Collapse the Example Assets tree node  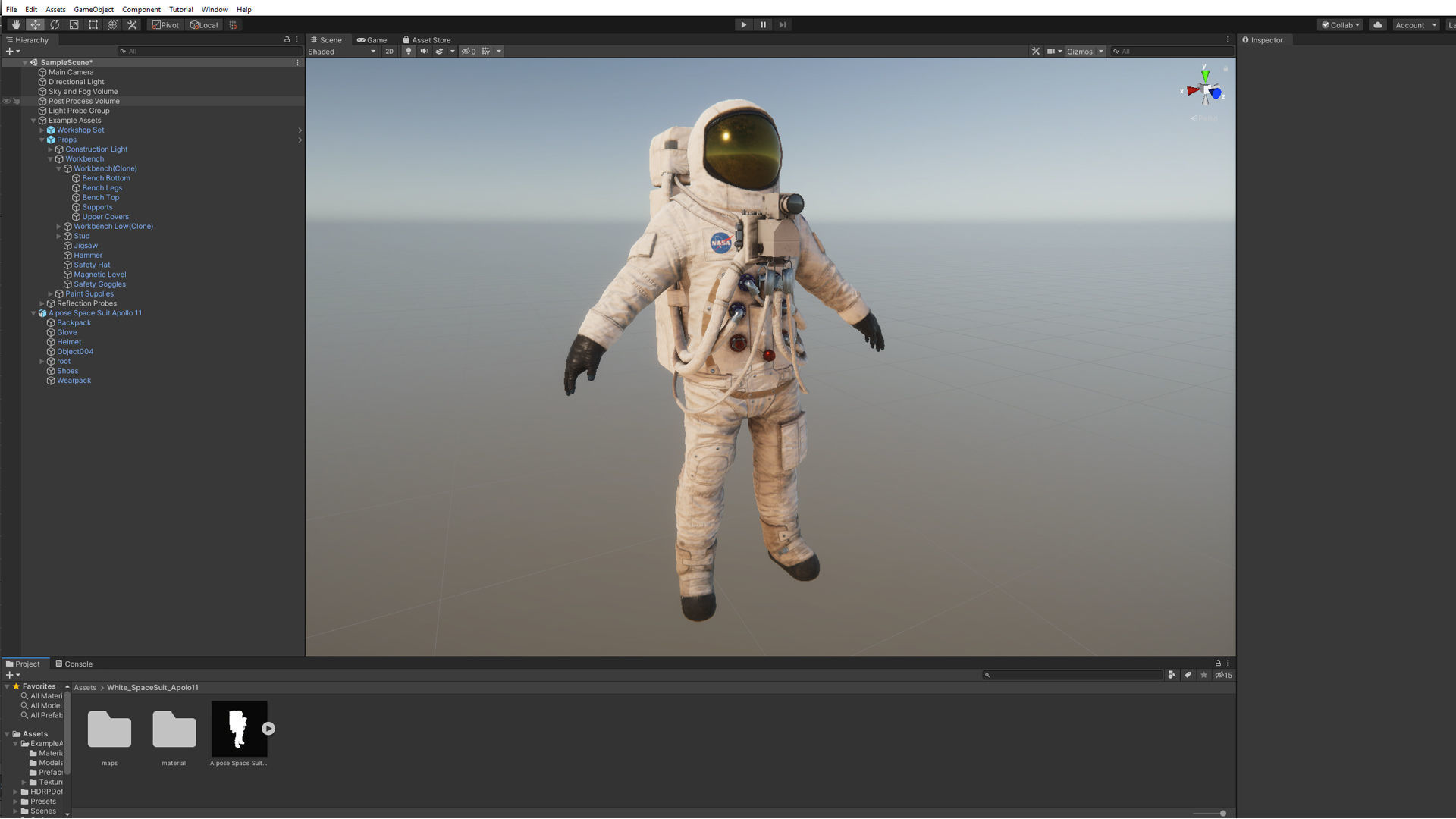pos(33,121)
